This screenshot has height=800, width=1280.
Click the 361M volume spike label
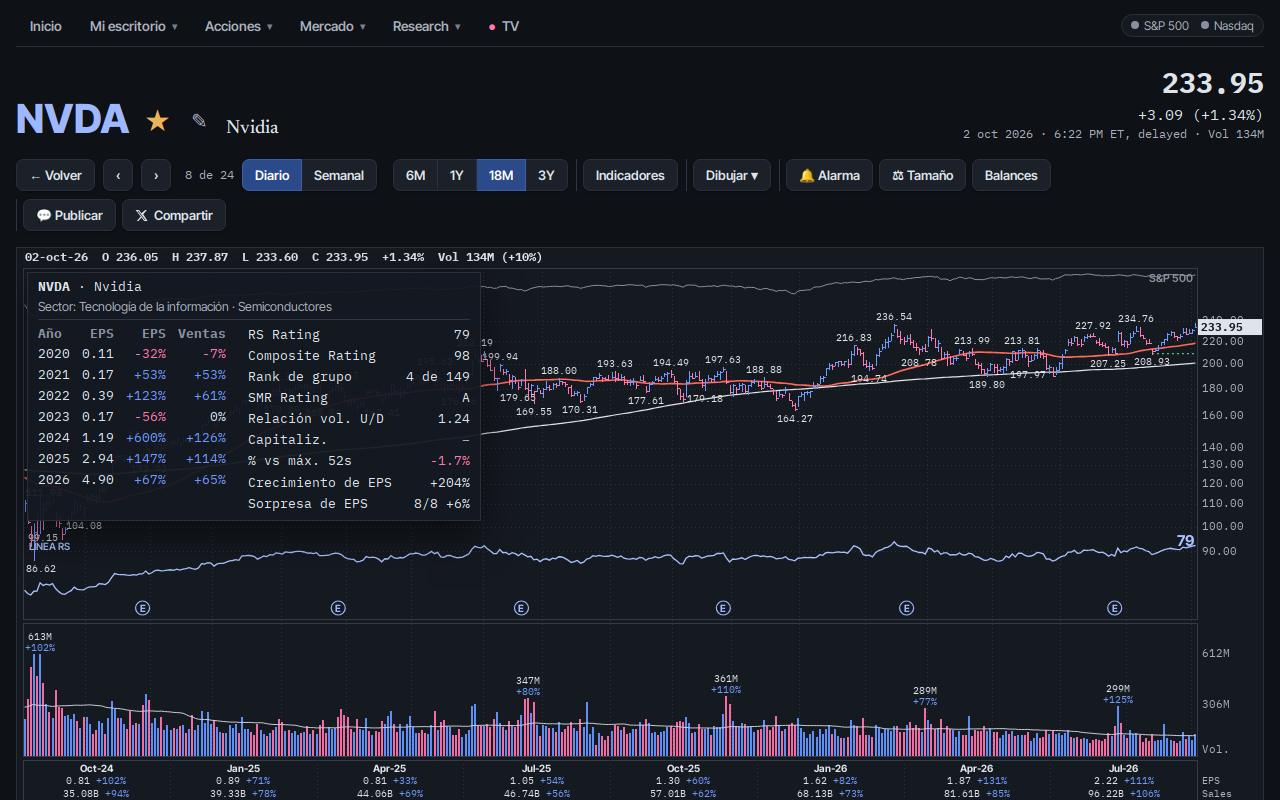[726, 679]
